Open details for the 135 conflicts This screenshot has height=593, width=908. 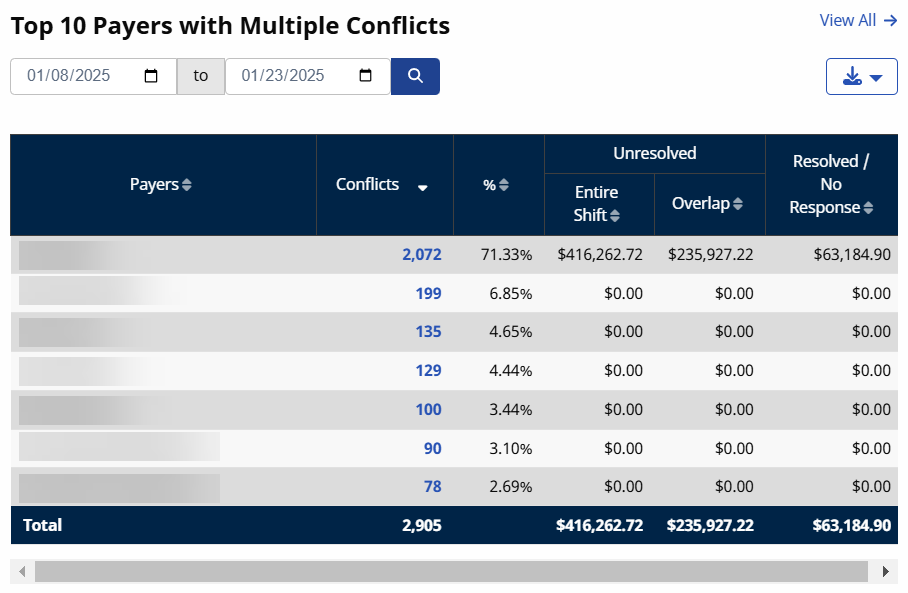tap(429, 331)
